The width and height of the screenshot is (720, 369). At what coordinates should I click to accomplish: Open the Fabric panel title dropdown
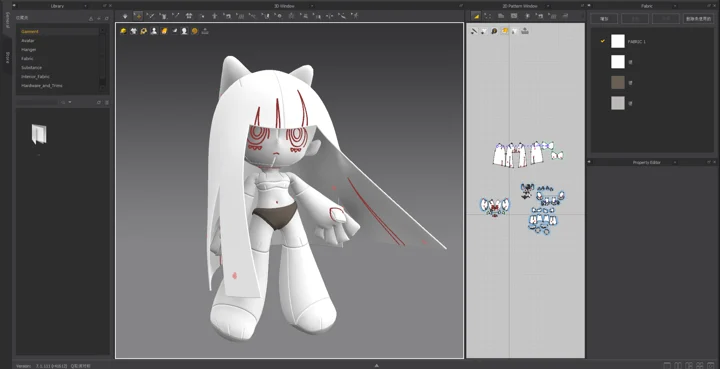tap(675, 6)
